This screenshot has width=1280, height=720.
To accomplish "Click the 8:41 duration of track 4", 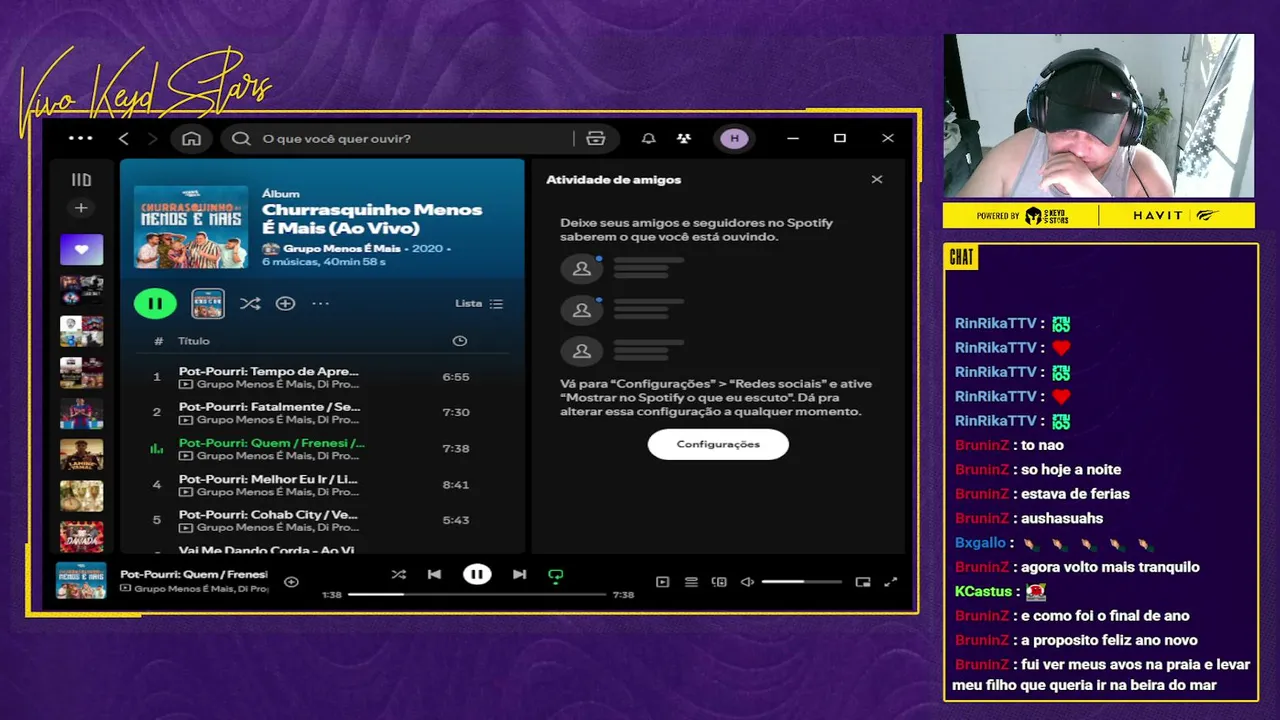I will [x=456, y=484].
